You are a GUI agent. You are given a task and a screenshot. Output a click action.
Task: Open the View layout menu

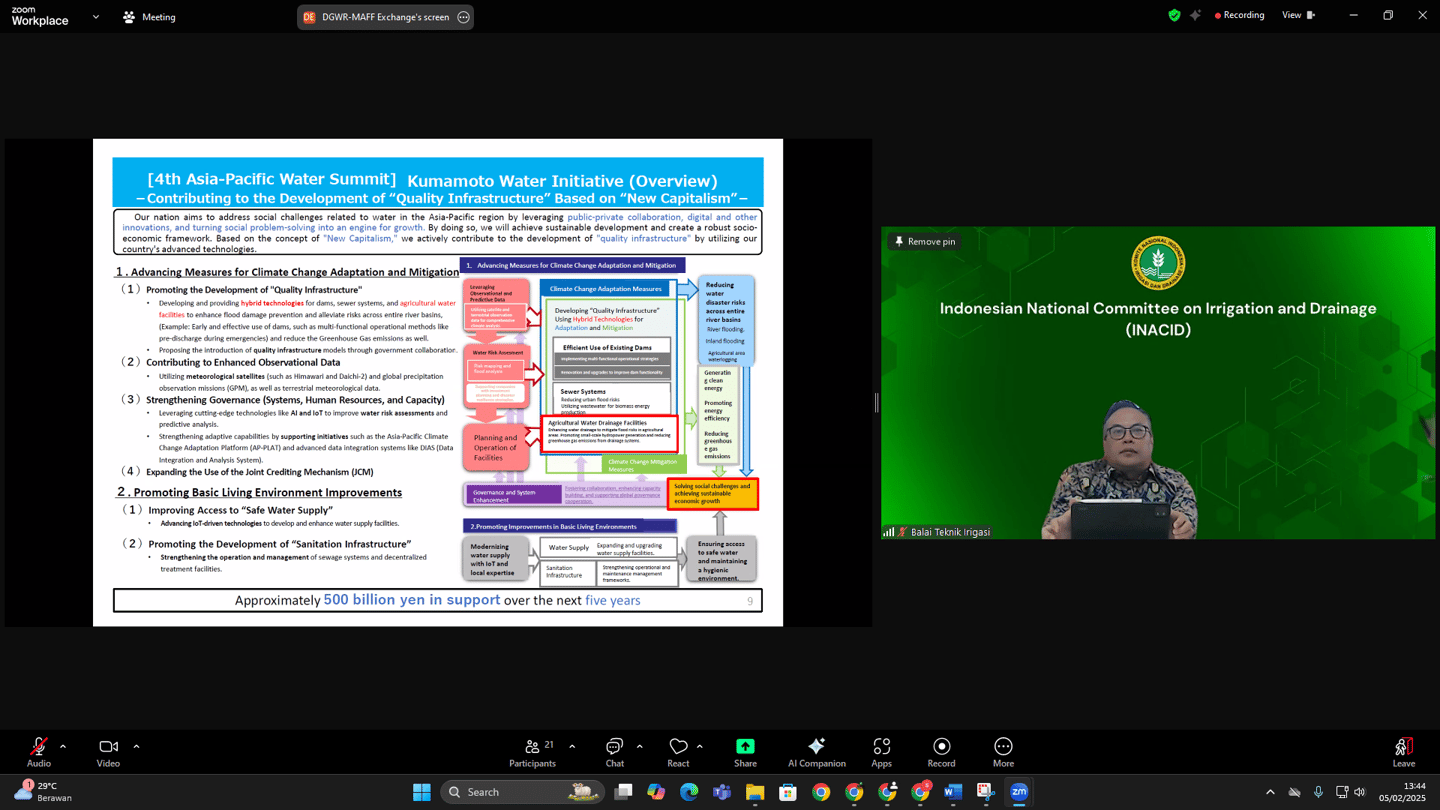[1299, 16]
